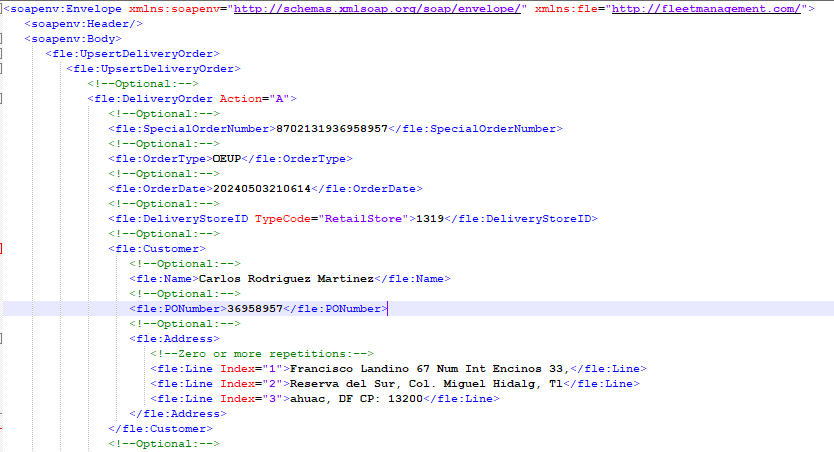Select the TypeCode attribute name
834x452 pixels.
click(283, 219)
